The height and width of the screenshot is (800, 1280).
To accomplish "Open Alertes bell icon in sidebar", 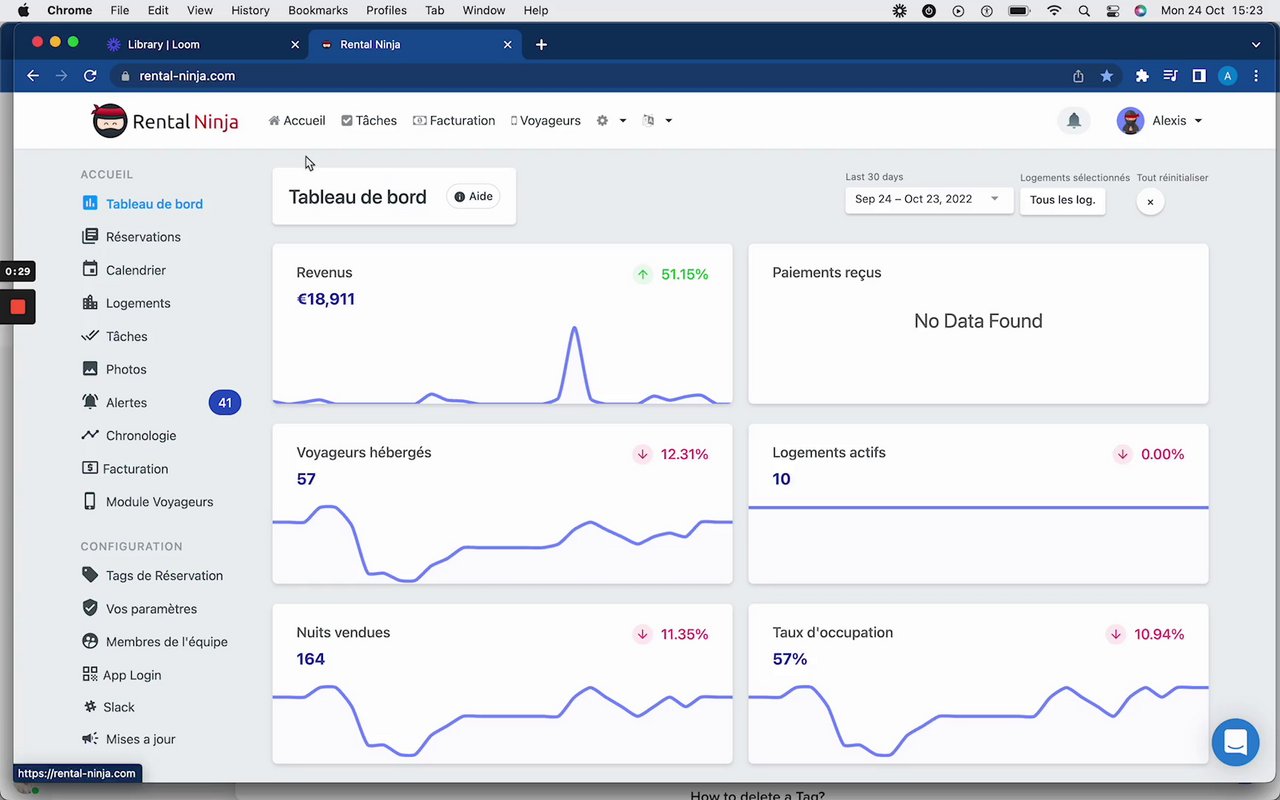I will point(90,402).
